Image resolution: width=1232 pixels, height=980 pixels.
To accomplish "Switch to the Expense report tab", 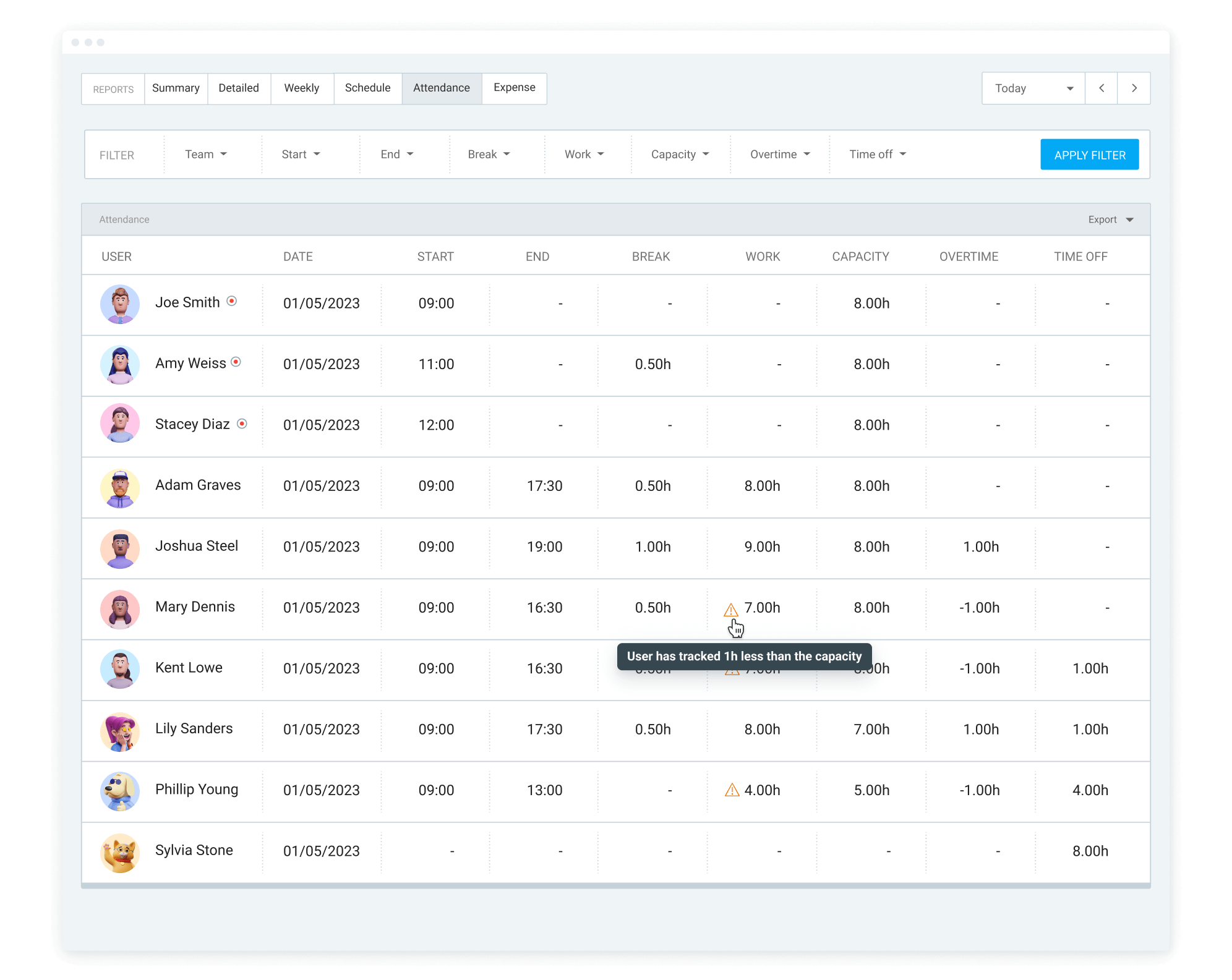I will (514, 88).
